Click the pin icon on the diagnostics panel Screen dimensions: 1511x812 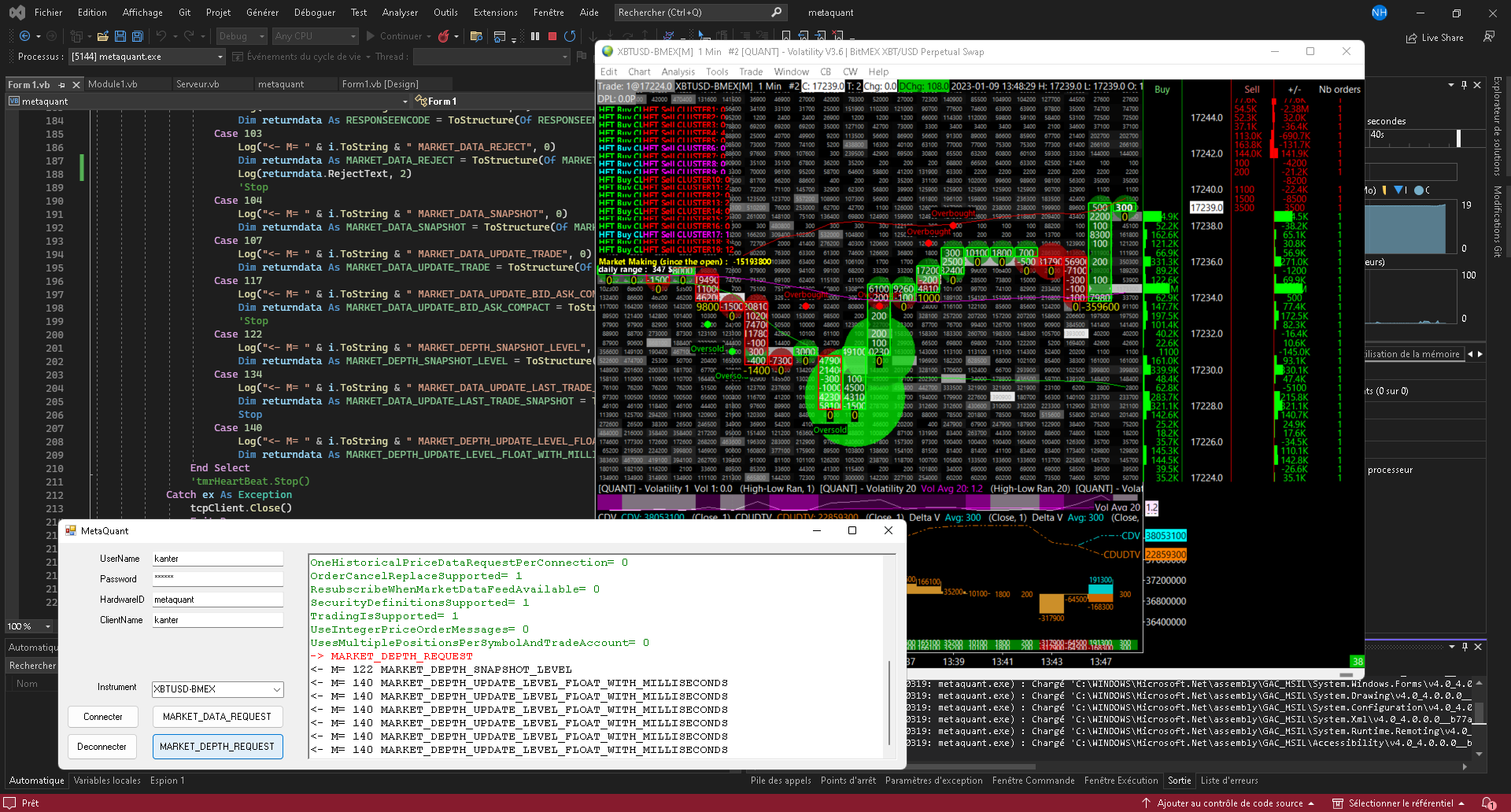pyautogui.click(x=1464, y=85)
